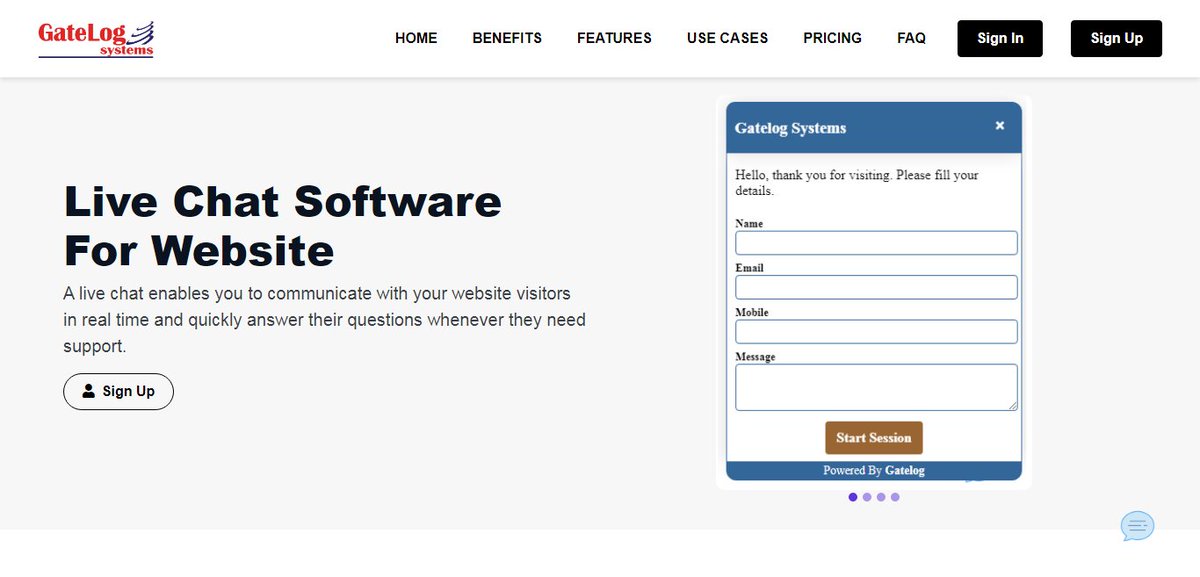
Task: Select the first carousel dot indicator
Action: (852, 496)
